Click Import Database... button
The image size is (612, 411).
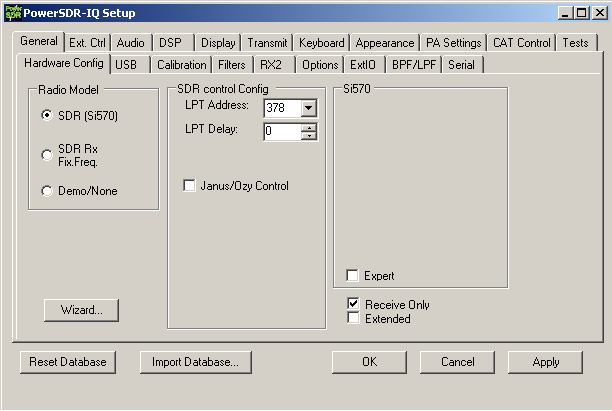click(196, 362)
